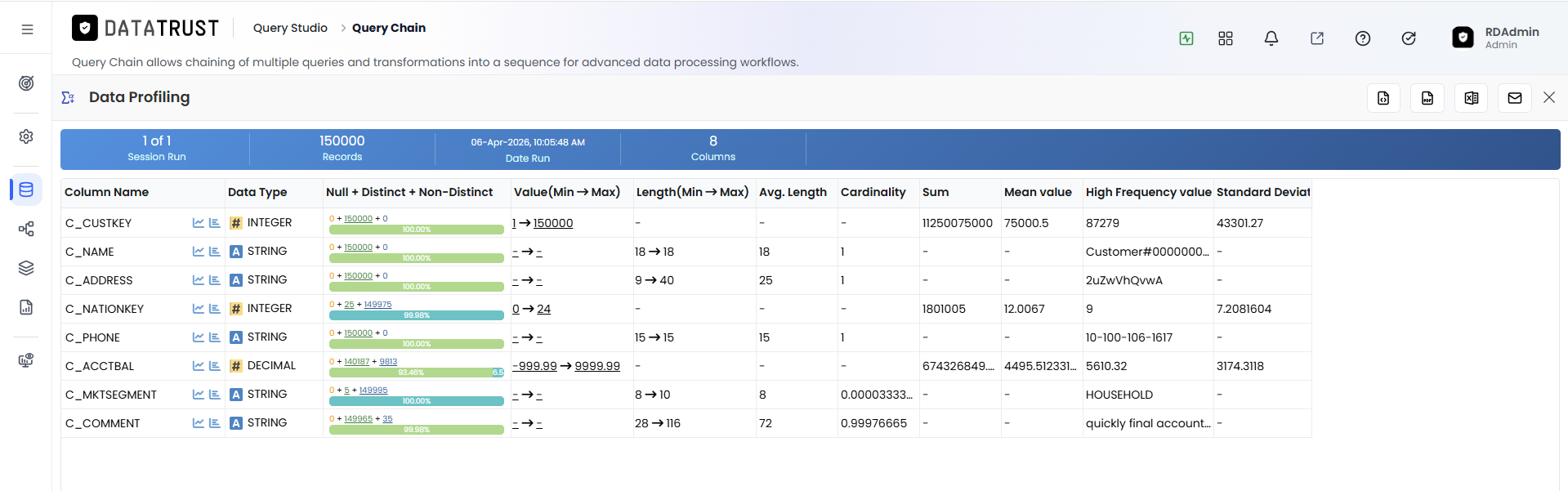Screen dimensions: 1568x491
Task: Open the bar chart for C_PHONE
Action: [215, 337]
